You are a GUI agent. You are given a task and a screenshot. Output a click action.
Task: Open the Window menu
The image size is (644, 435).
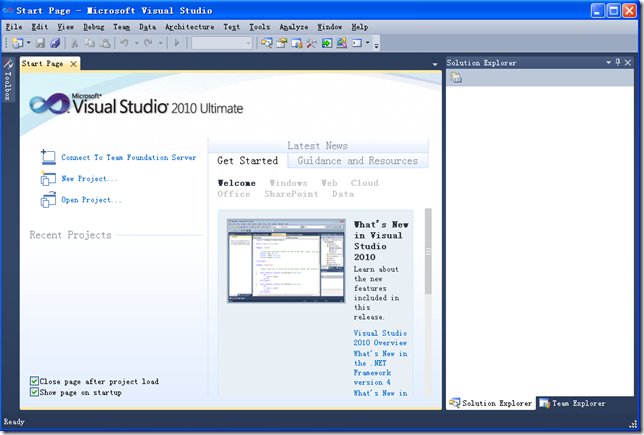coord(330,27)
